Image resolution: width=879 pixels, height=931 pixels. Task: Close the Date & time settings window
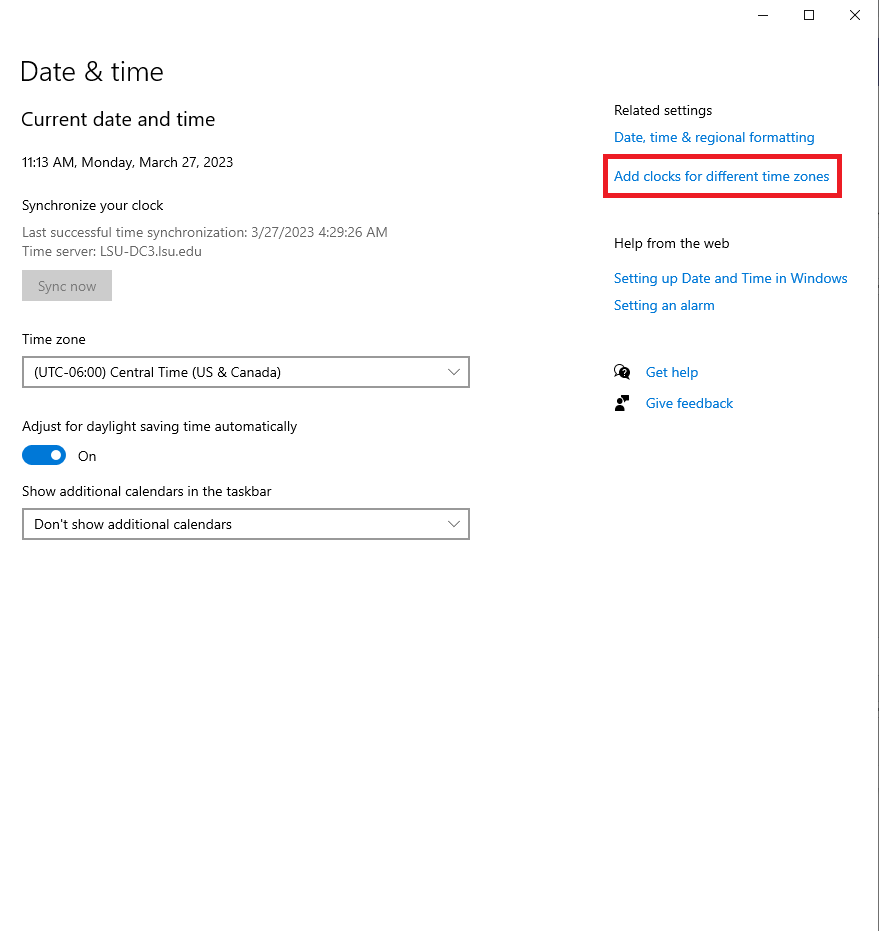point(855,15)
